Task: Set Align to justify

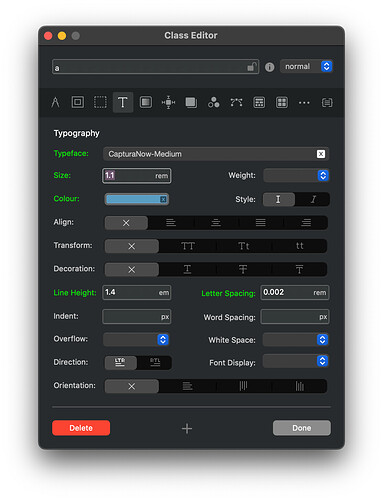Action: pyautogui.click(x=261, y=223)
